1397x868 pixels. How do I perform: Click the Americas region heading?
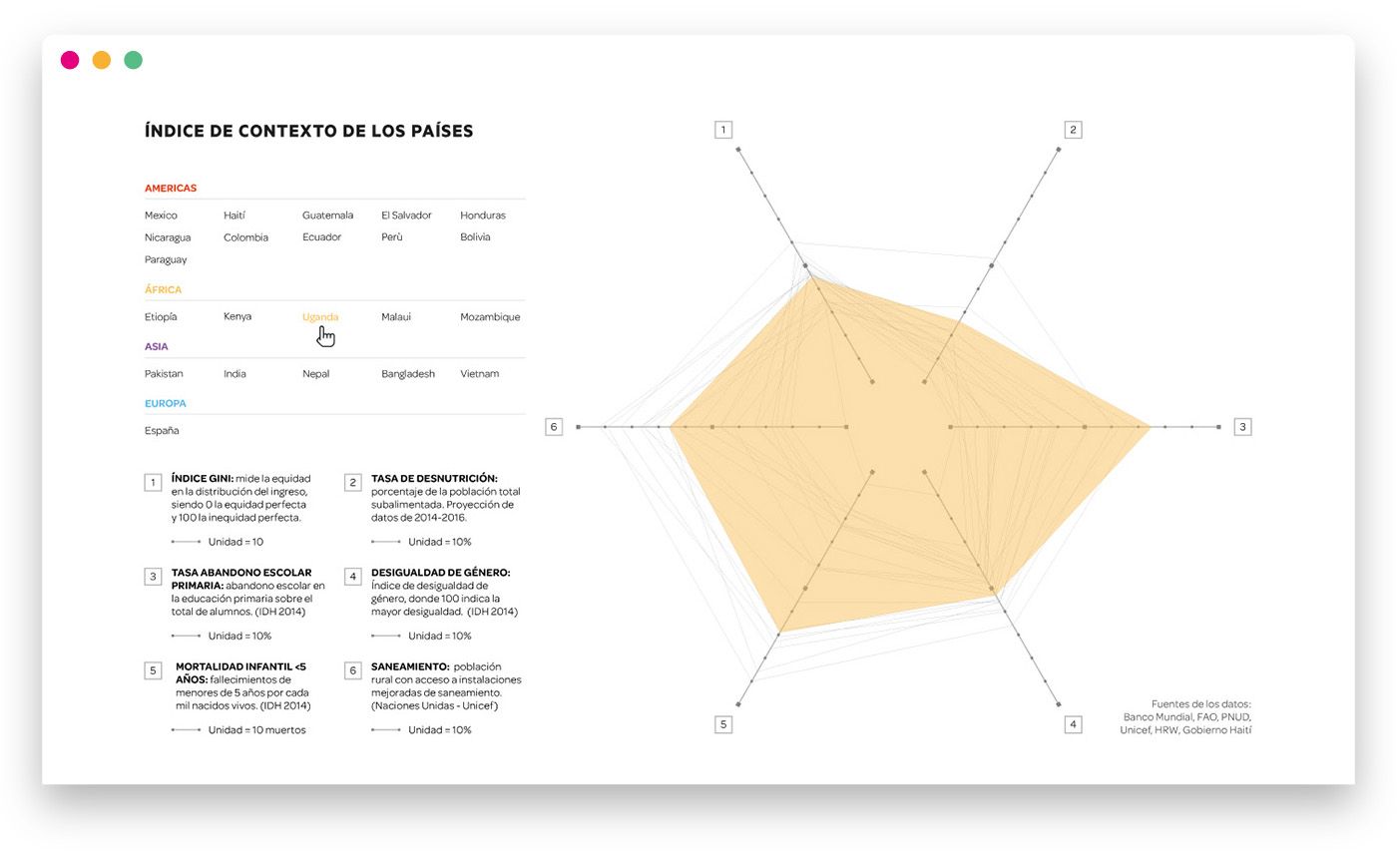coord(171,189)
